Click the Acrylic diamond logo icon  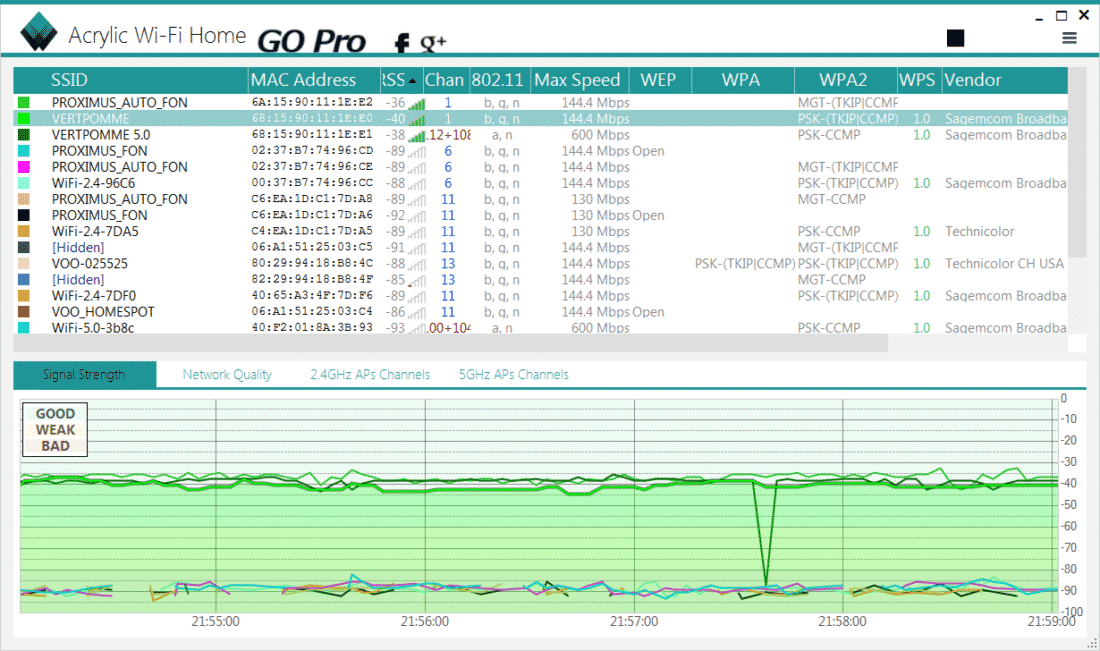tap(39, 32)
